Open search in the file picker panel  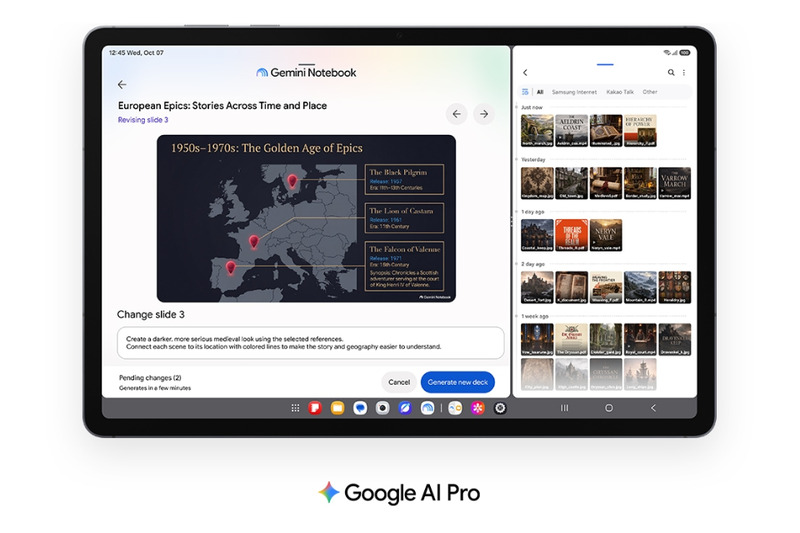coord(671,72)
